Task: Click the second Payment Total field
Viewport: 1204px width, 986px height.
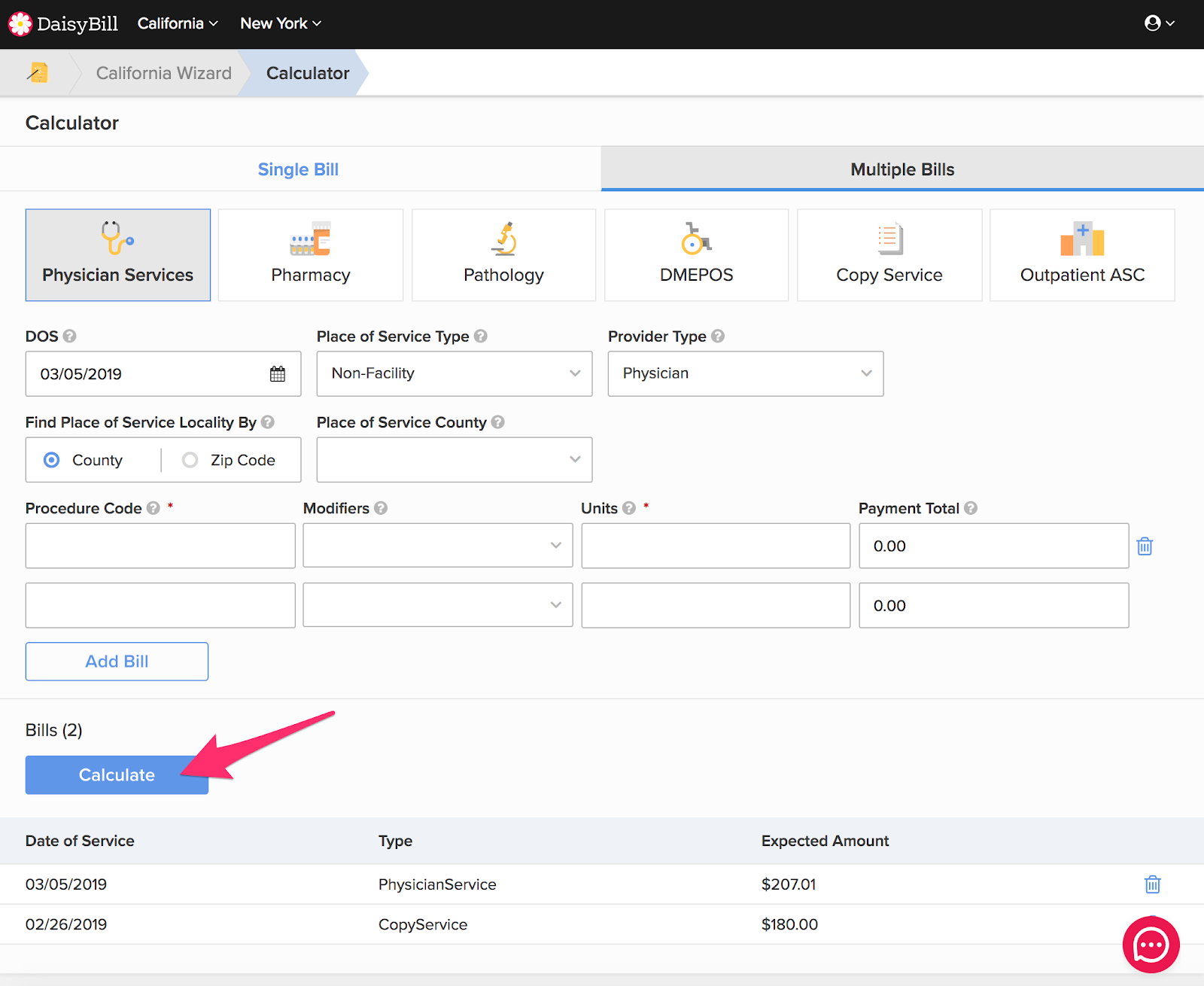Action: point(994,605)
